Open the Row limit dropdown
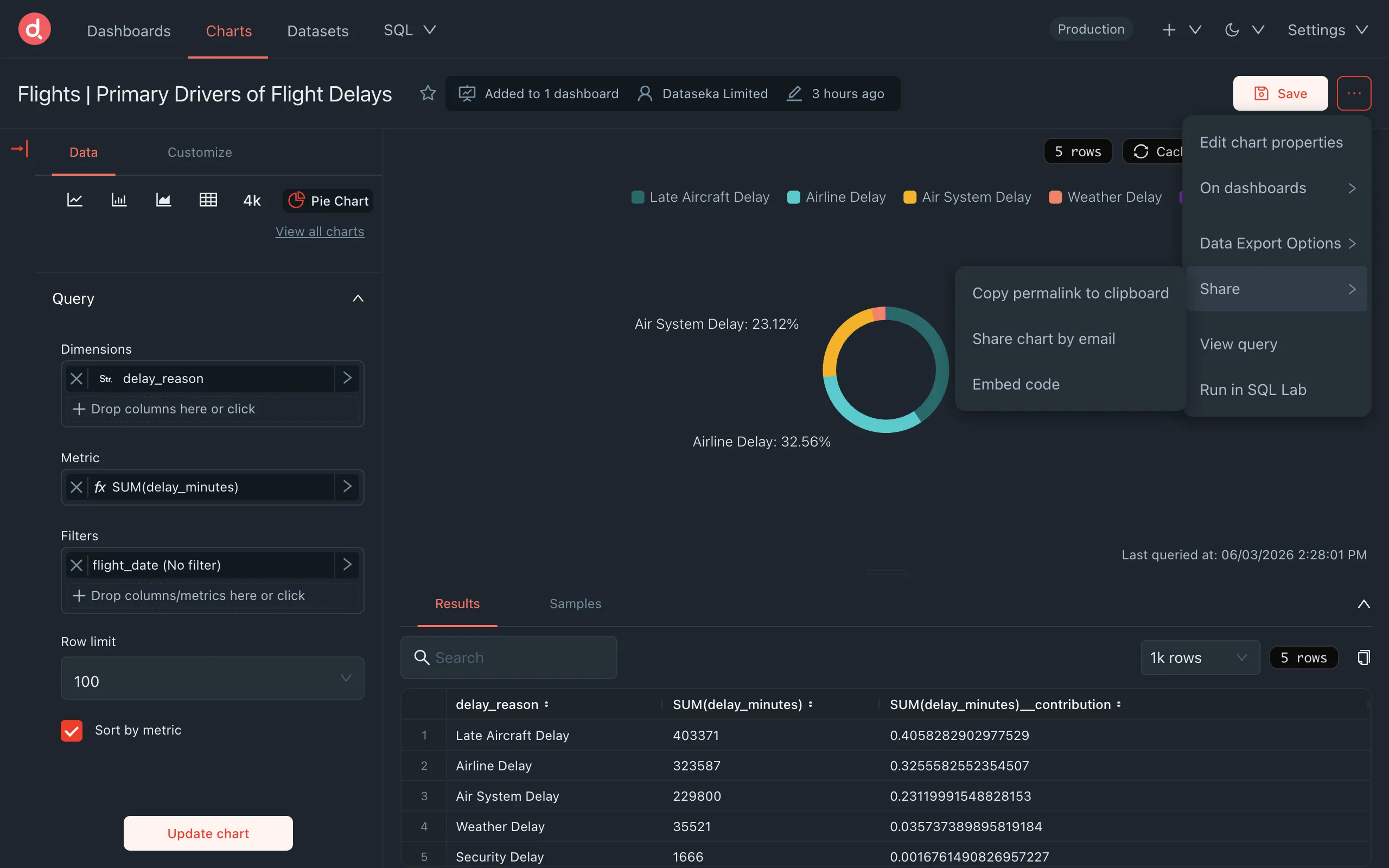 [x=212, y=679]
